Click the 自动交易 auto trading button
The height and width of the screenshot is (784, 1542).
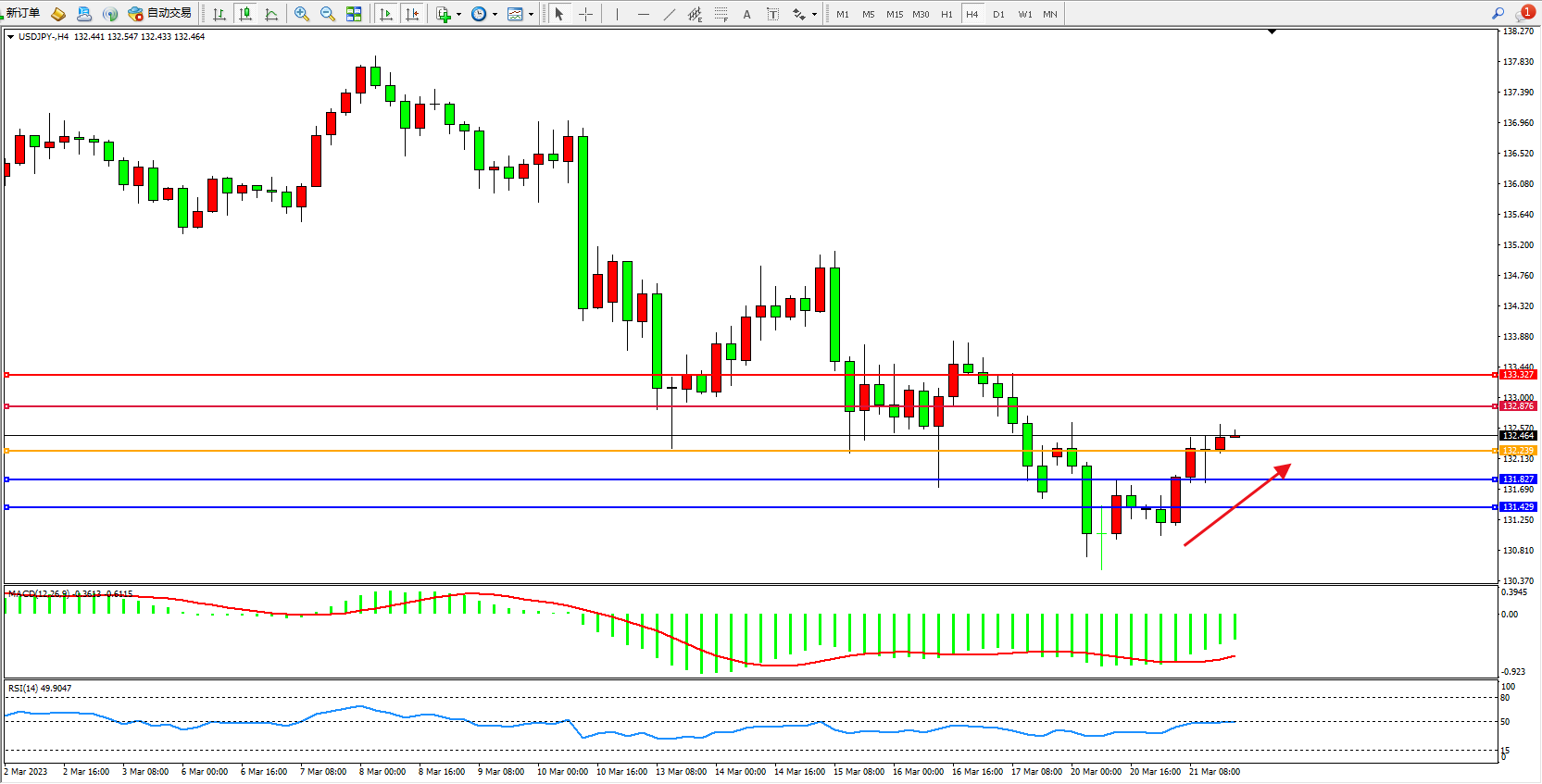coord(160,13)
